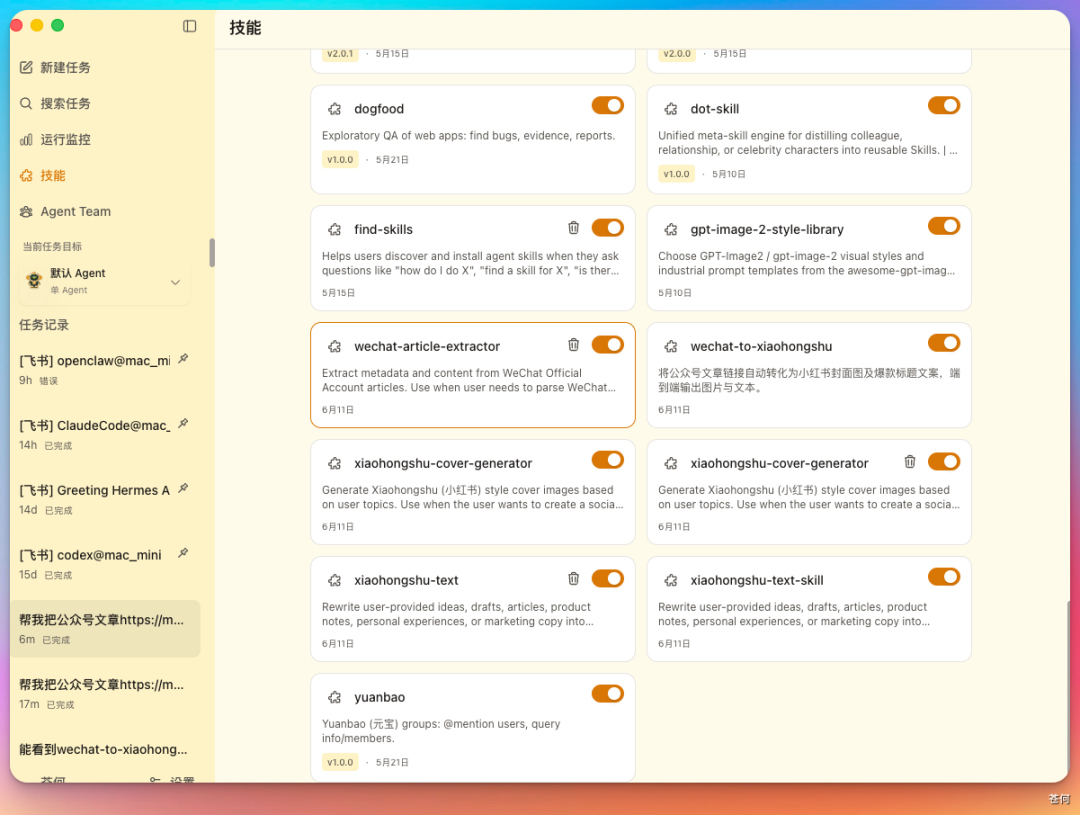Switch off the wechat-to-xiaohongshu skill
Screen dimensions: 1080x815
[944, 343]
